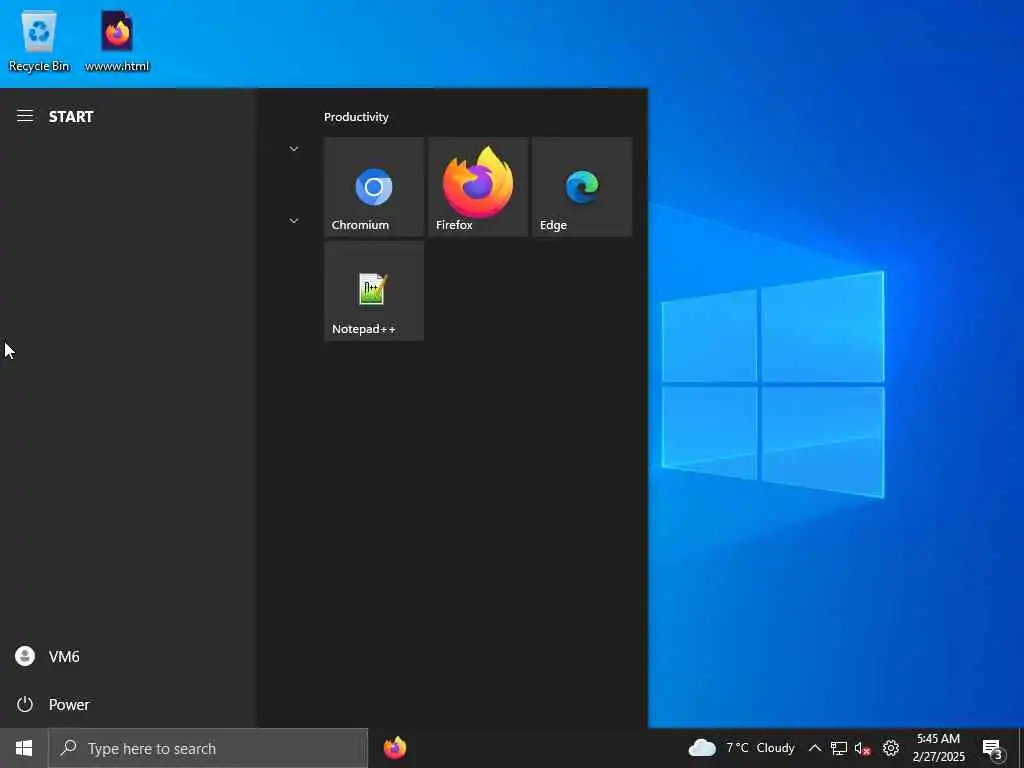Show hidden system tray icons
The image size is (1024, 768).
pos(814,748)
